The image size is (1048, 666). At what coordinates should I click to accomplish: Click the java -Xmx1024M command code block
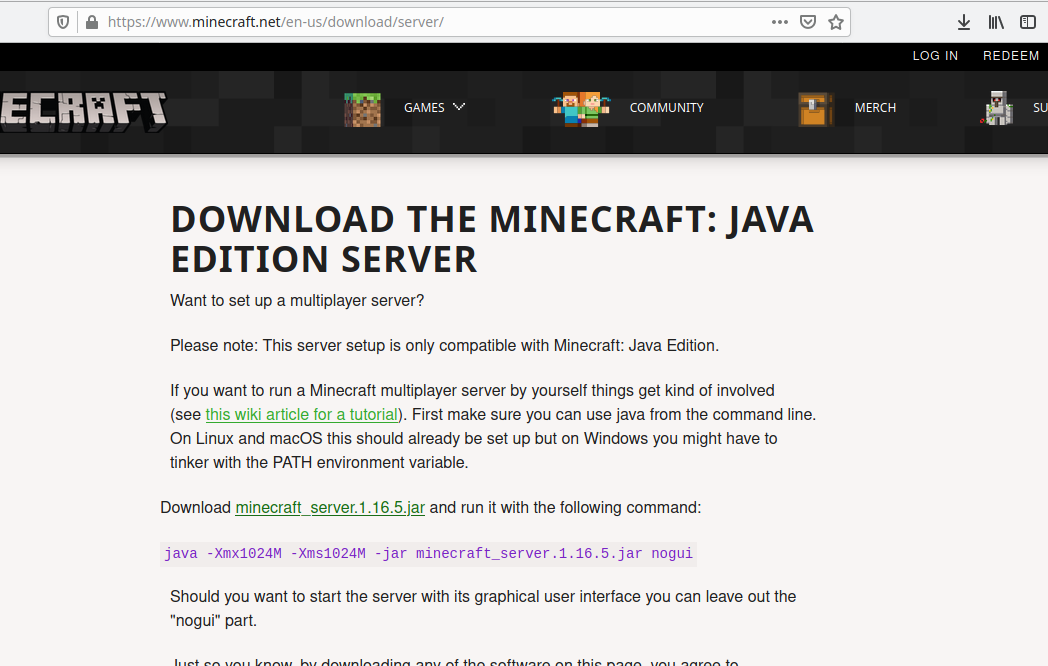(x=428, y=554)
